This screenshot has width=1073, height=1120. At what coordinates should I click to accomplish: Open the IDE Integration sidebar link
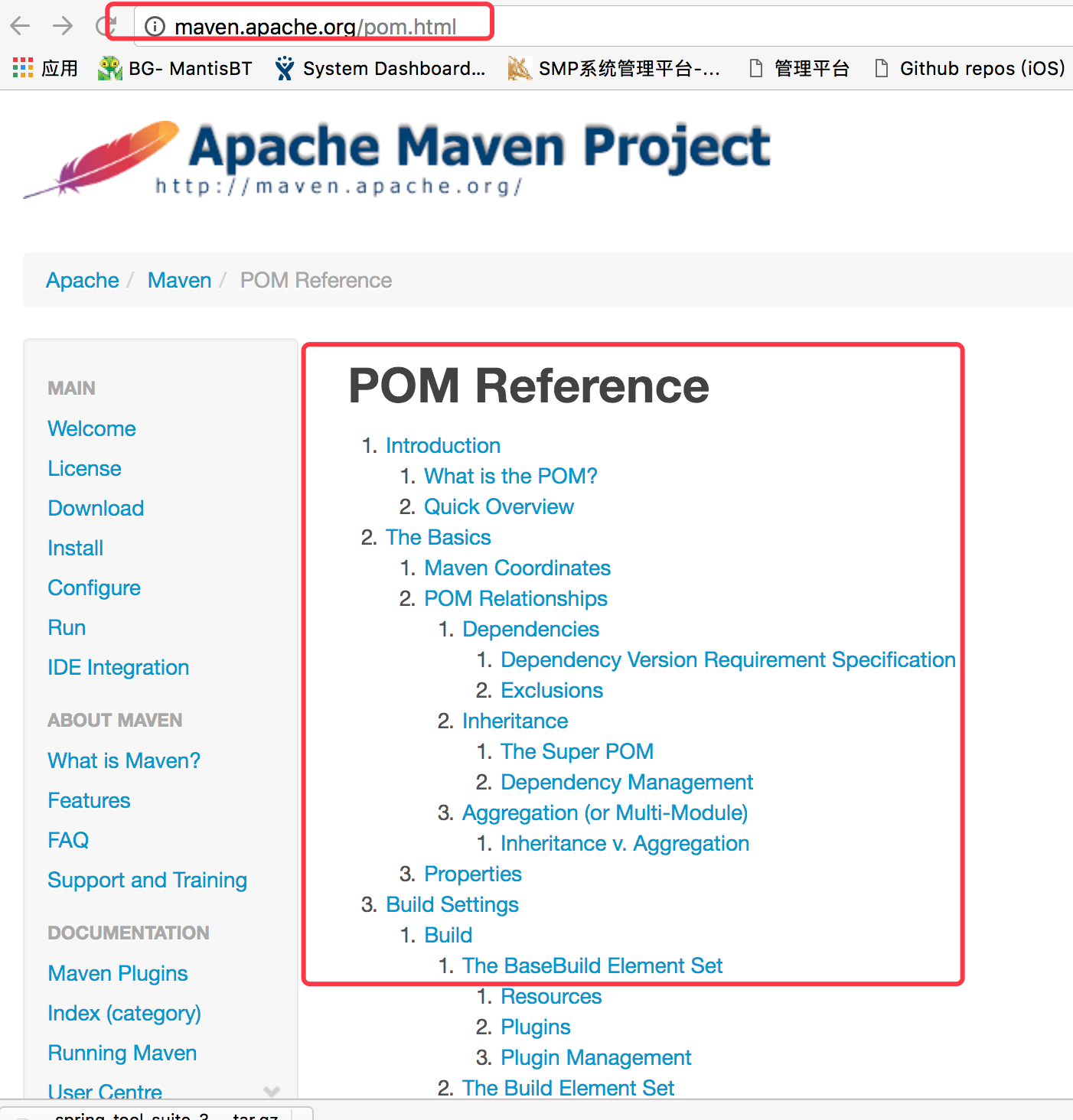118,667
